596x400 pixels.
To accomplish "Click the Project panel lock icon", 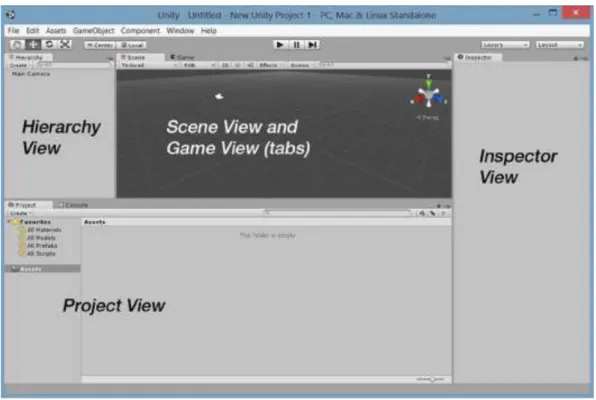I will [x=438, y=206].
